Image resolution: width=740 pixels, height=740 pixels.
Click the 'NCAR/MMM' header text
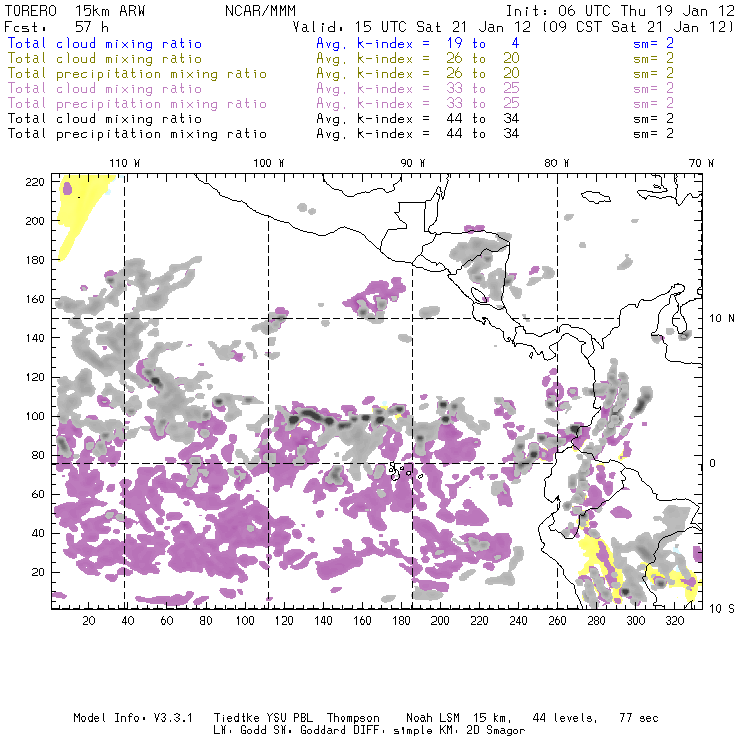(x=261, y=11)
